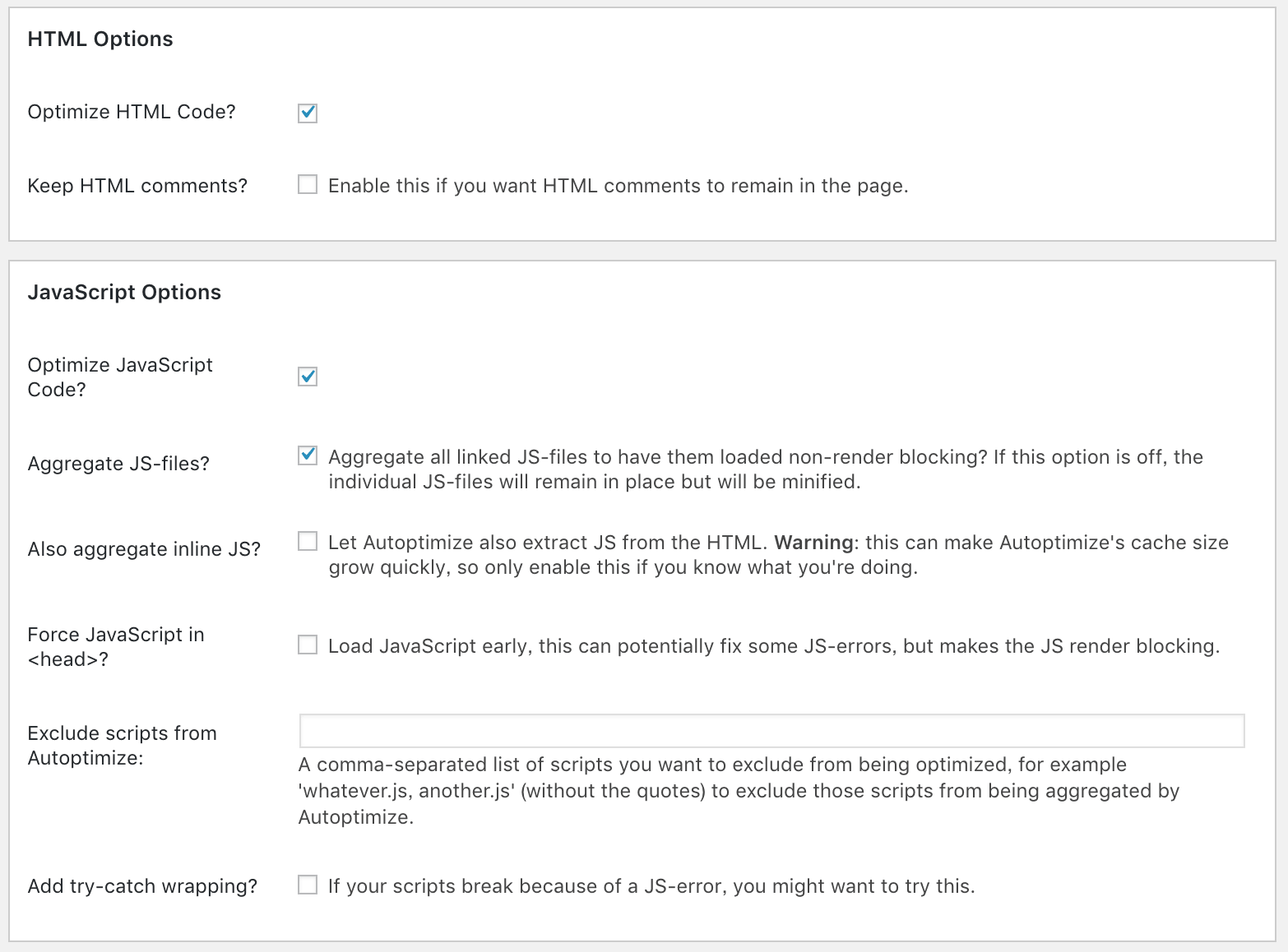Click the "Enable this if you want HTML comments" description
The height and width of the screenshot is (952, 1288).
click(618, 186)
